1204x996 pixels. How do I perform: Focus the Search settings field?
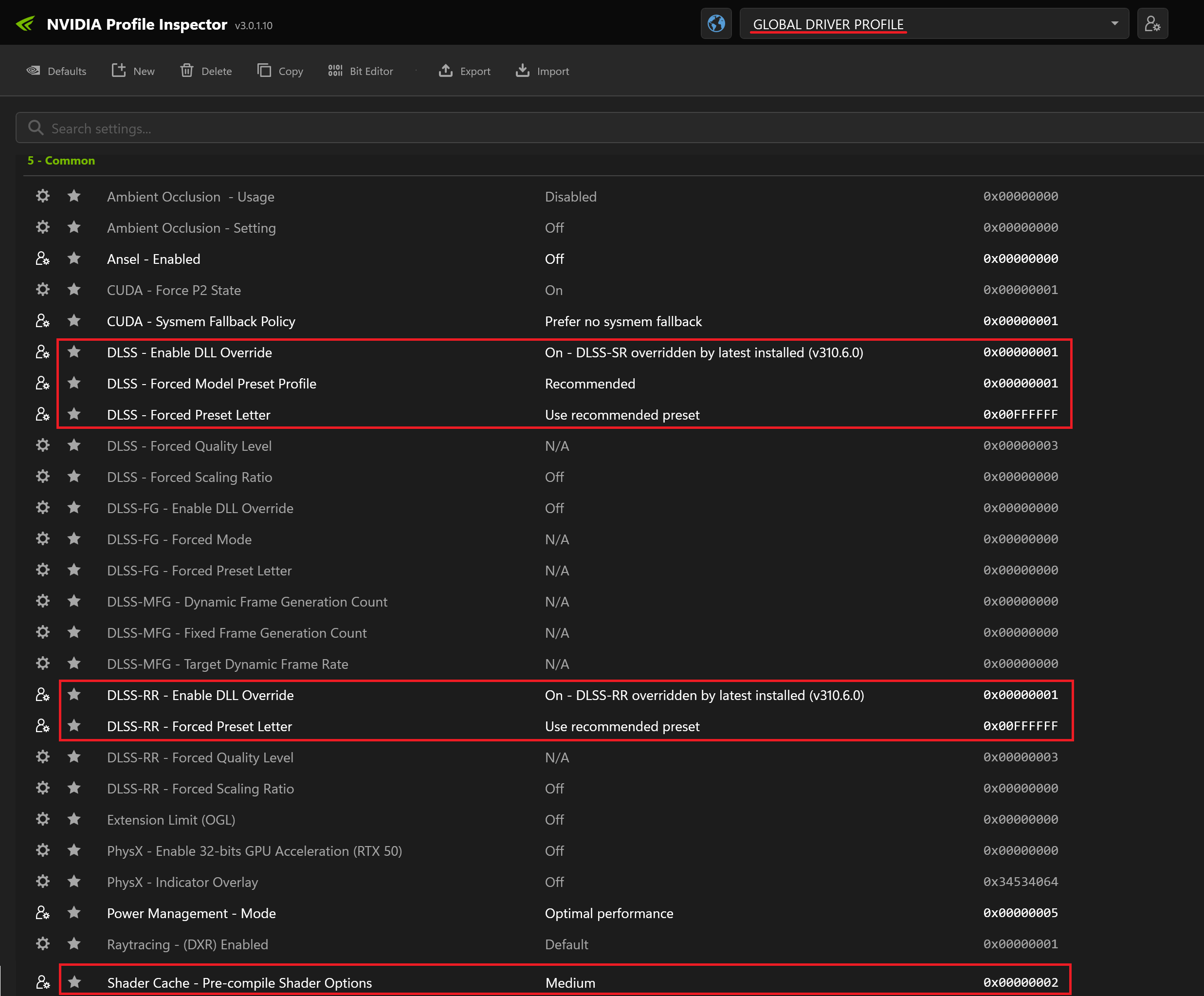pyautogui.click(x=609, y=128)
